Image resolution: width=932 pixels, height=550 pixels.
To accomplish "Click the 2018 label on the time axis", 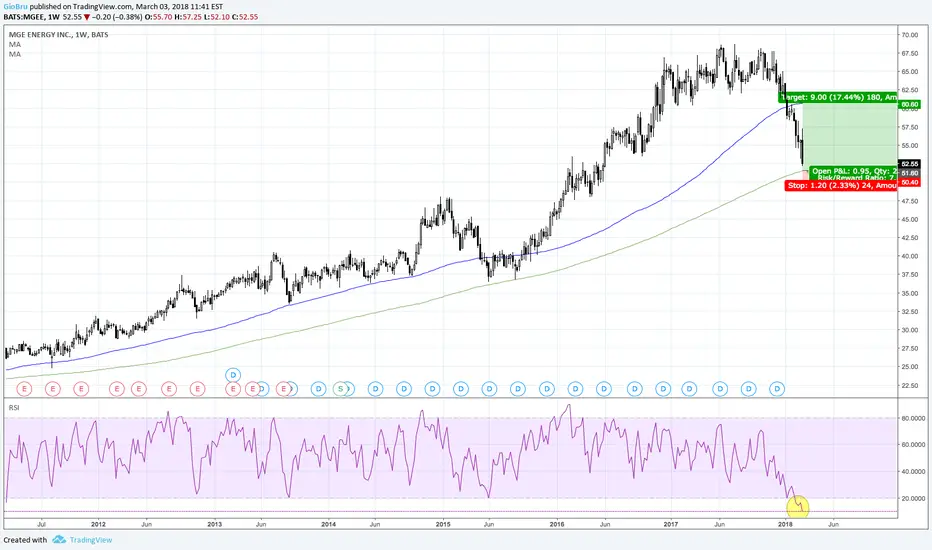I will (x=786, y=524).
